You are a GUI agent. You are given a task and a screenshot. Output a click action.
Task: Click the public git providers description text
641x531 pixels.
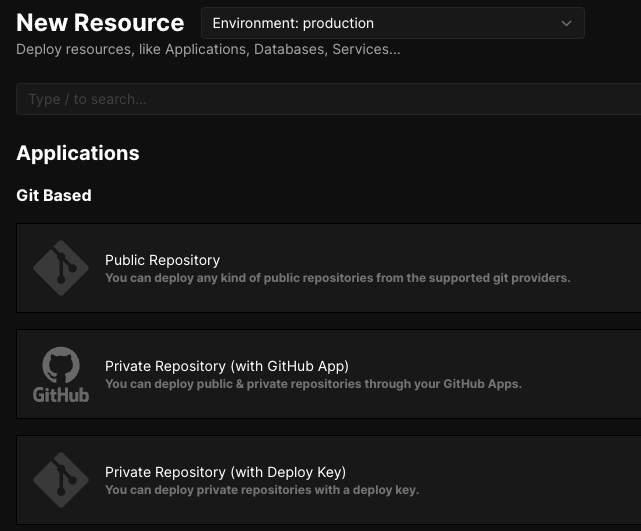(337, 278)
